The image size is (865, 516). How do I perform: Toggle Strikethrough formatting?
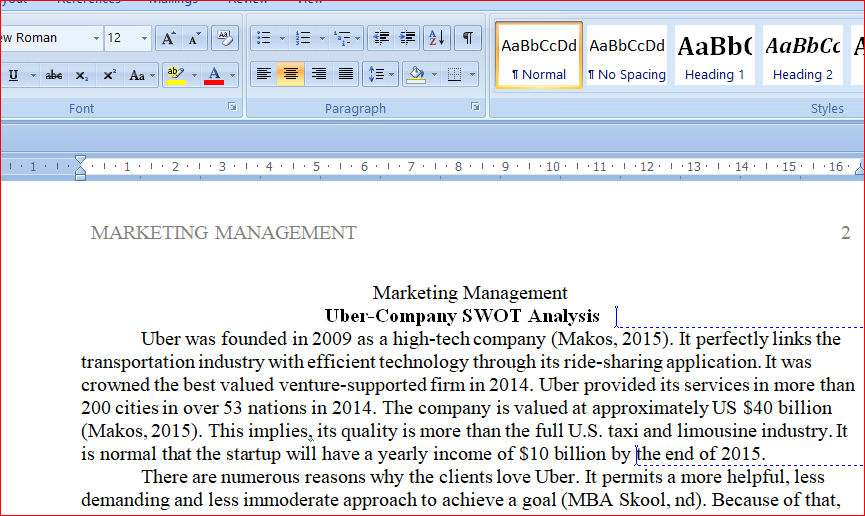[x=54, y=75]
